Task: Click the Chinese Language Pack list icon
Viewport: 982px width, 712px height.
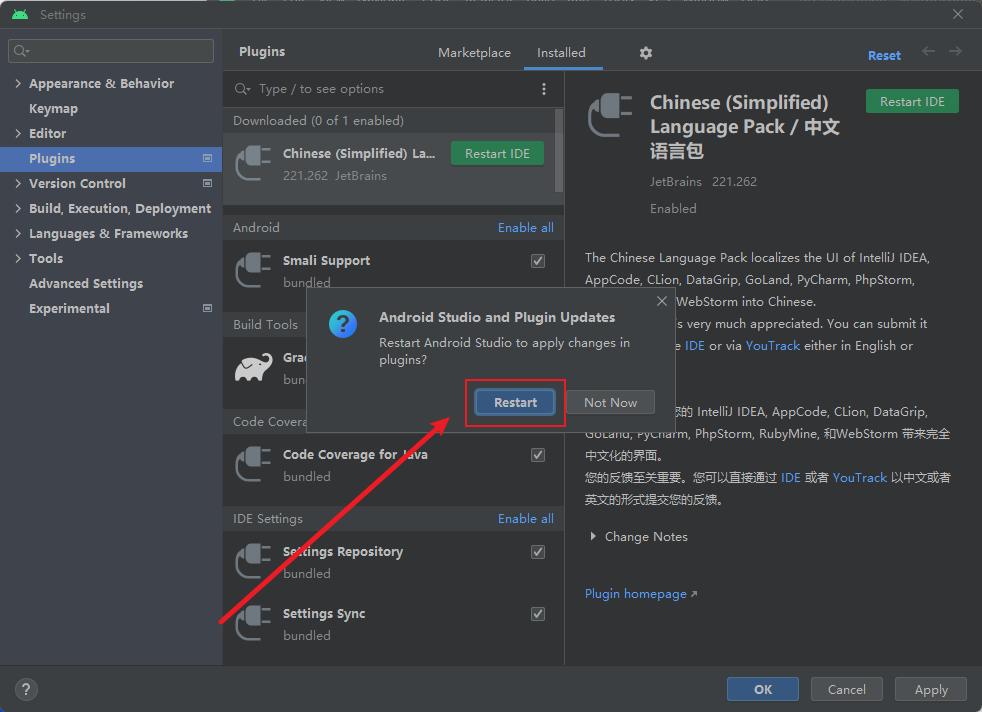Action: pos(253,163)
